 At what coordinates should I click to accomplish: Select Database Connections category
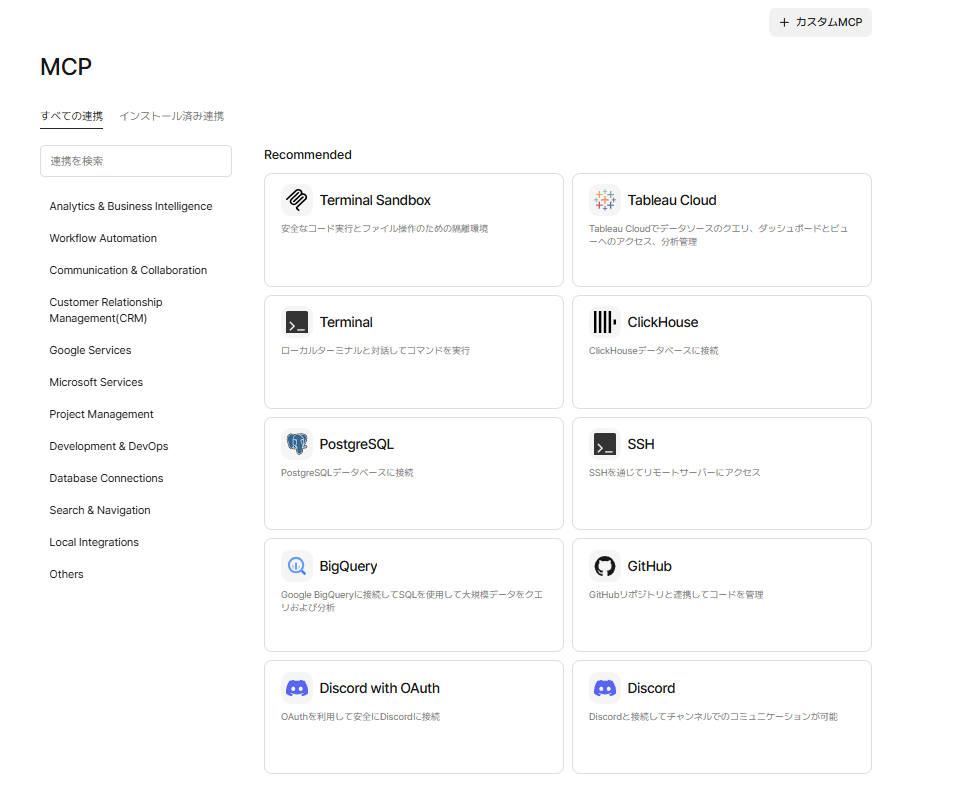(106, 478)
